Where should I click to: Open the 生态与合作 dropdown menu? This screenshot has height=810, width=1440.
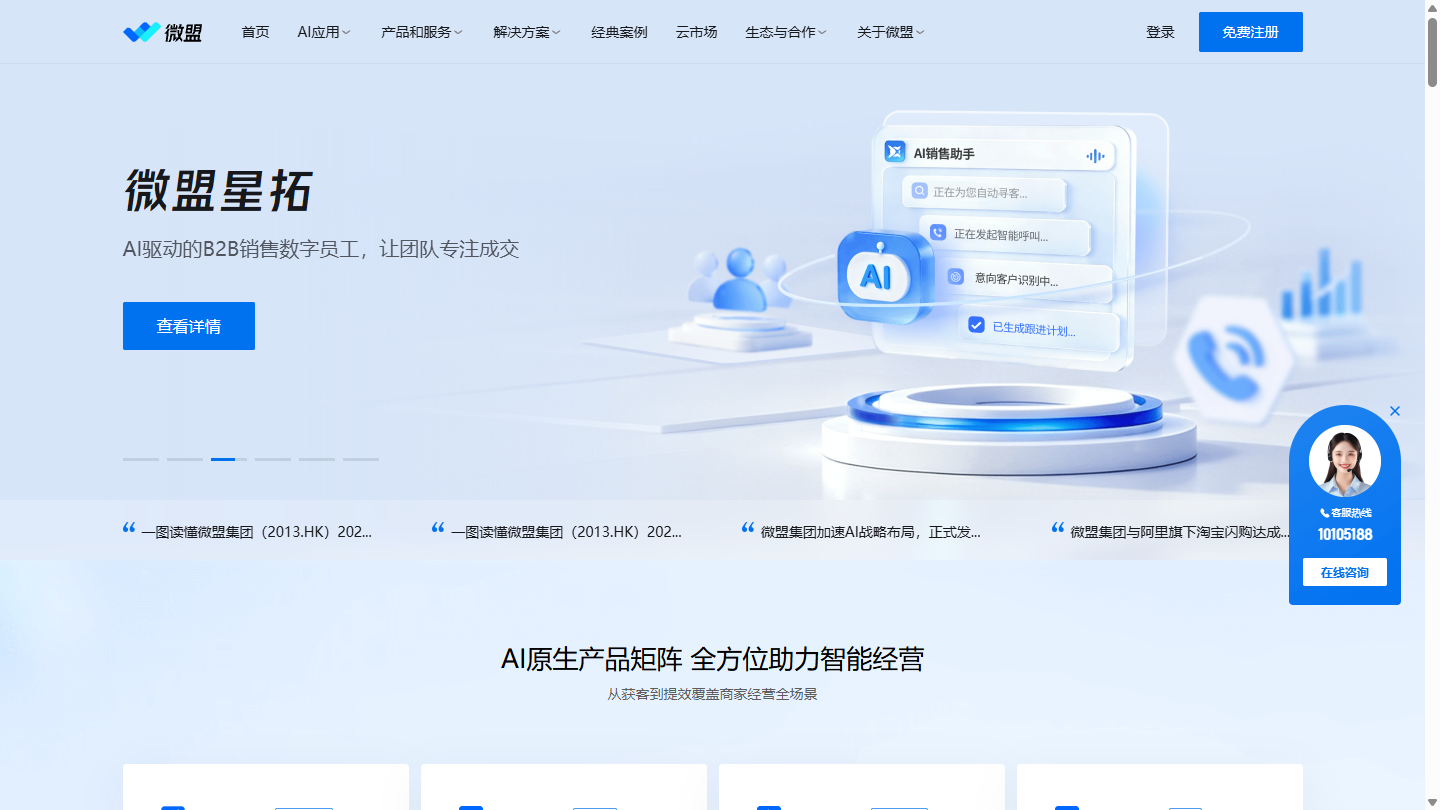point(786,32)
